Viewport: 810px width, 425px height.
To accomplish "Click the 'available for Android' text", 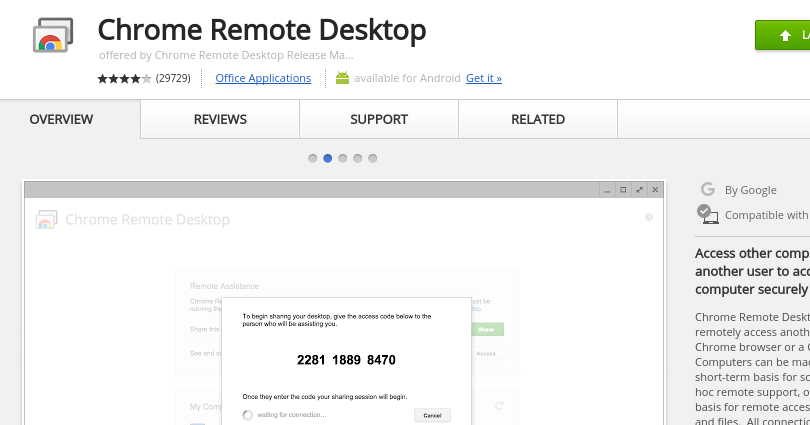I will 407,78.
